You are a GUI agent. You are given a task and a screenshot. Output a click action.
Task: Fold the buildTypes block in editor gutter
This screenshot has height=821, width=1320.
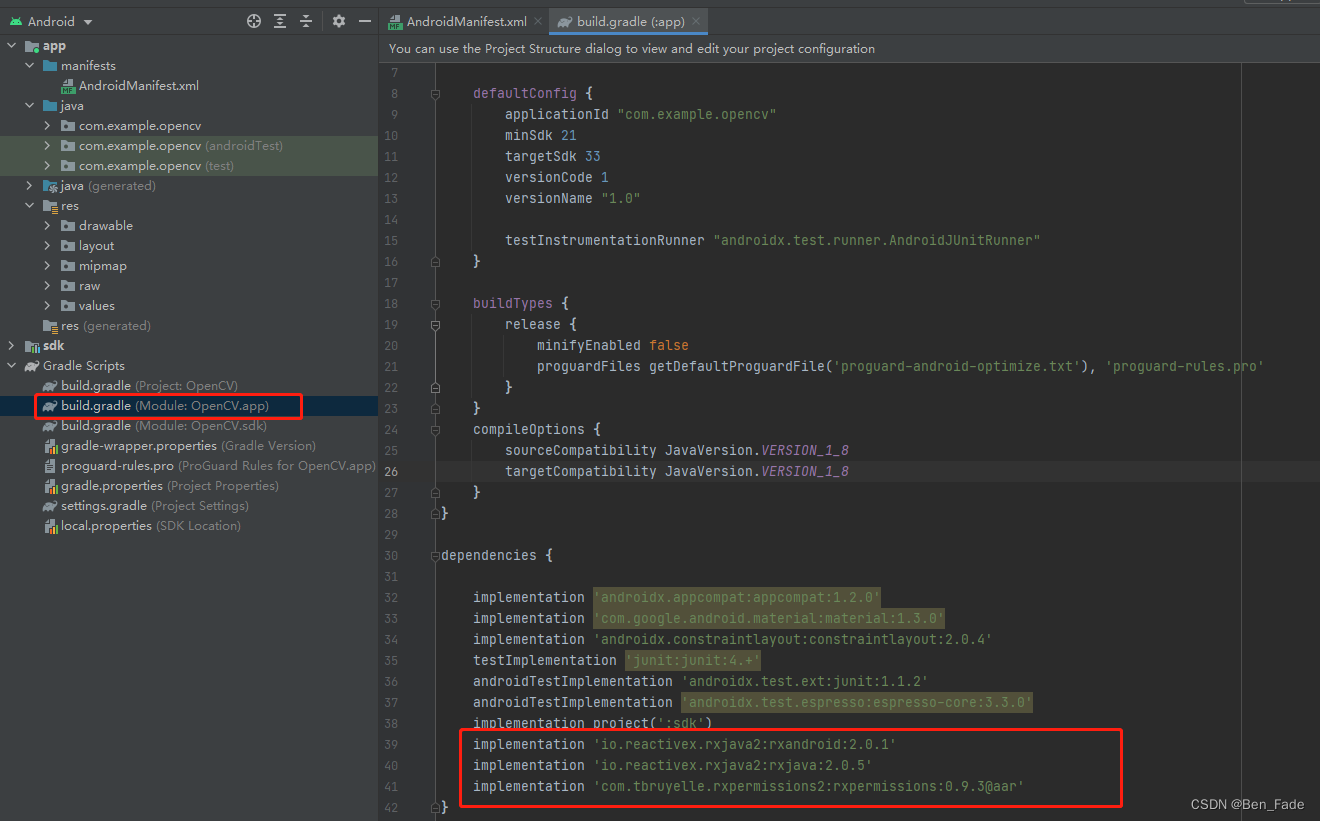tap(434, 303)
